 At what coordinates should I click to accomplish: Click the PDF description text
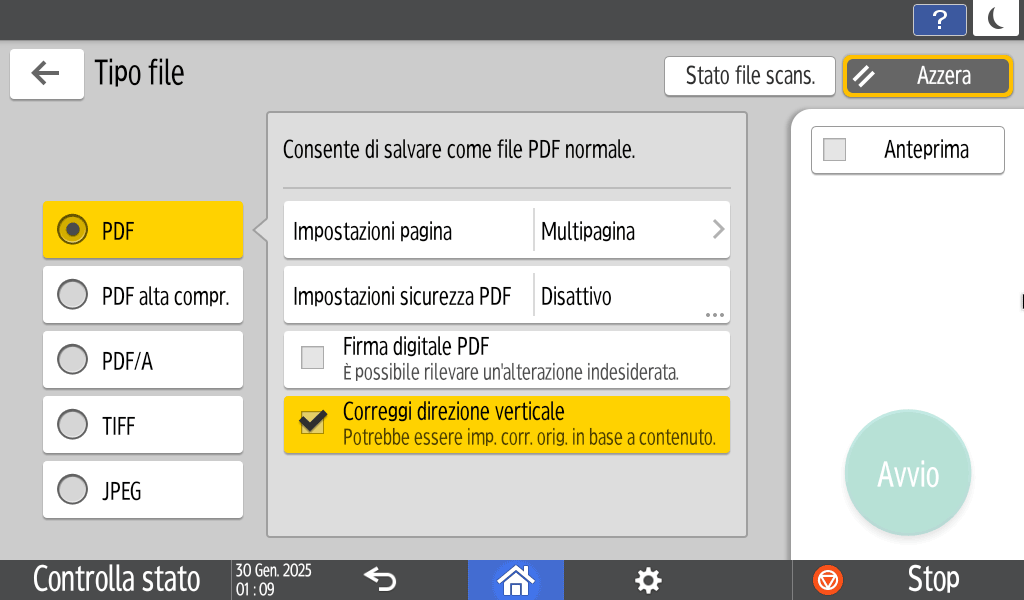(458, 150)
